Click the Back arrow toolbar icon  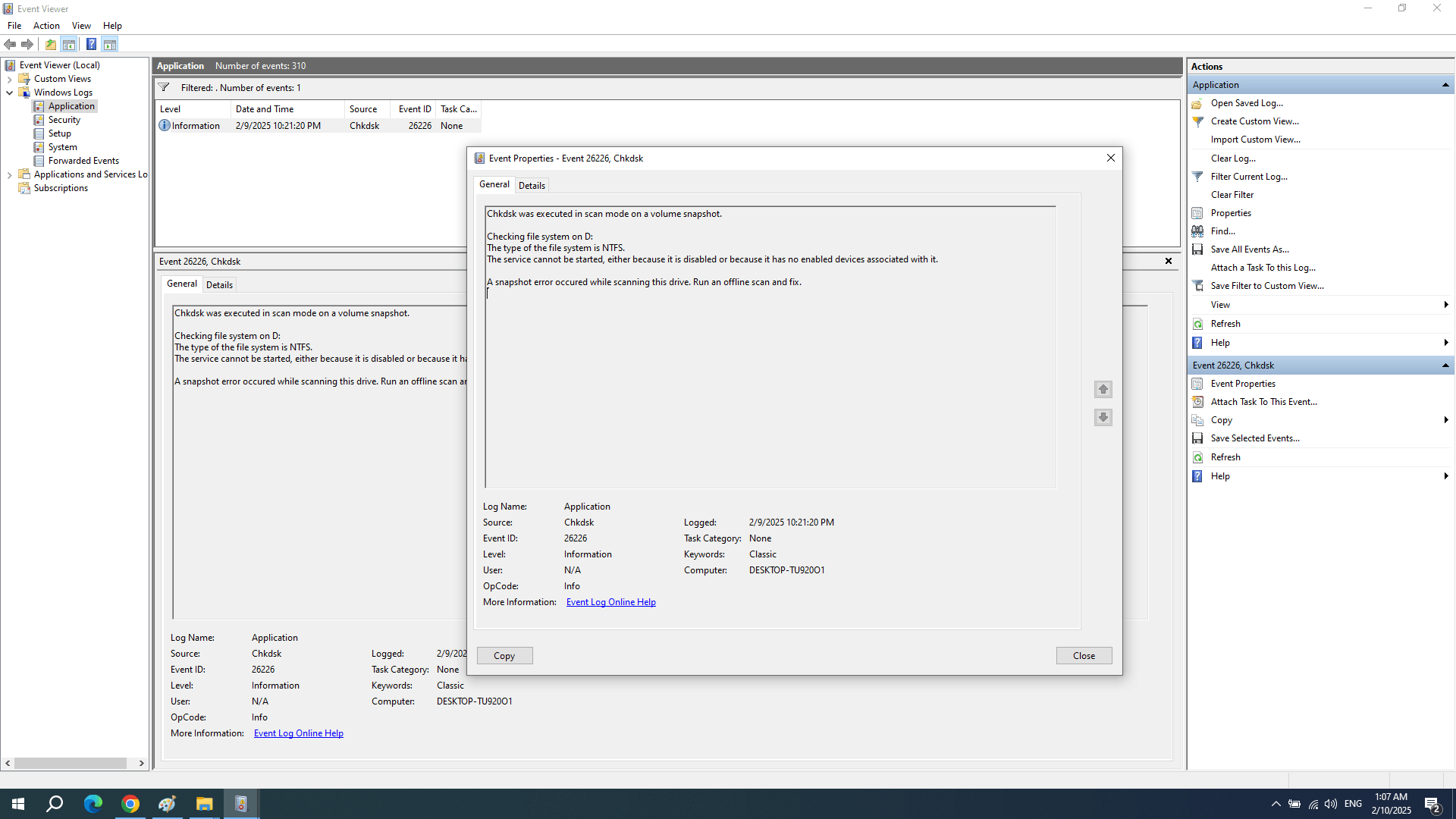pos(10,44)
